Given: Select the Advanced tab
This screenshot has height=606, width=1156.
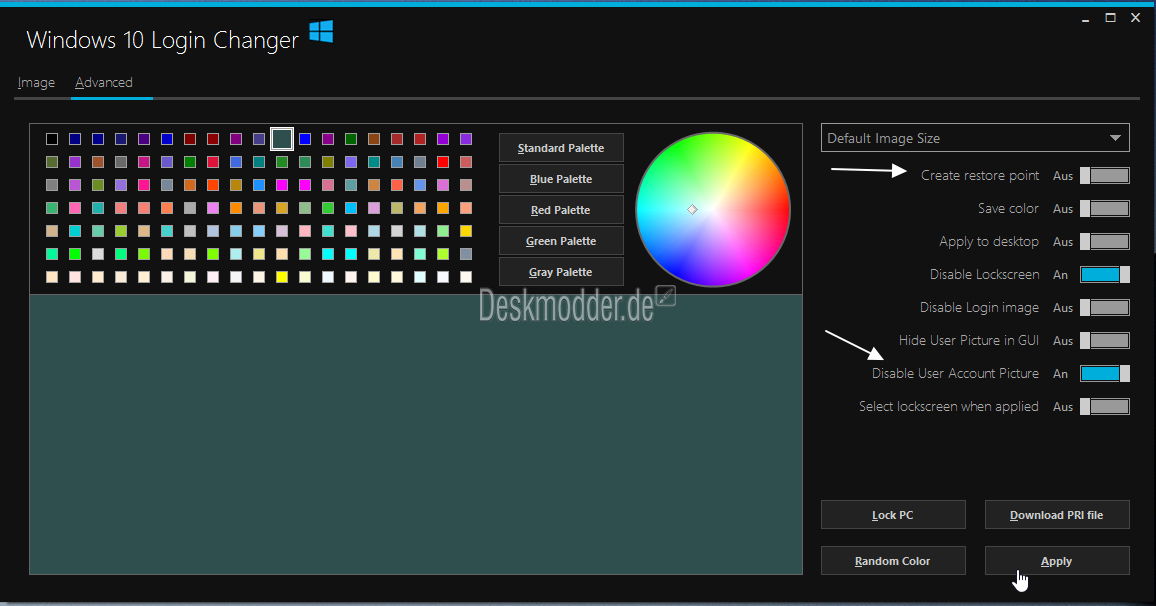Looking at the screenshot, I should (x=104, y=83).
